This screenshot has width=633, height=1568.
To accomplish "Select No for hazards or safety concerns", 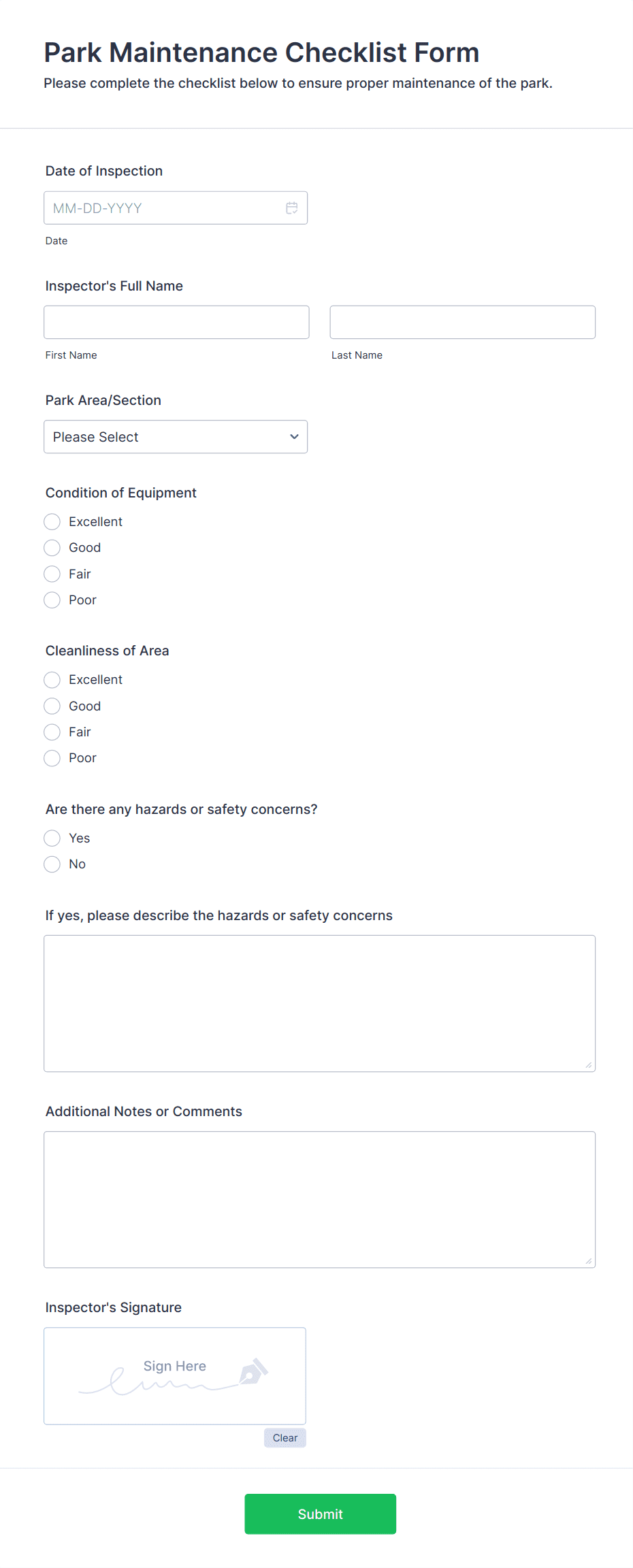I will coord(52,864).
